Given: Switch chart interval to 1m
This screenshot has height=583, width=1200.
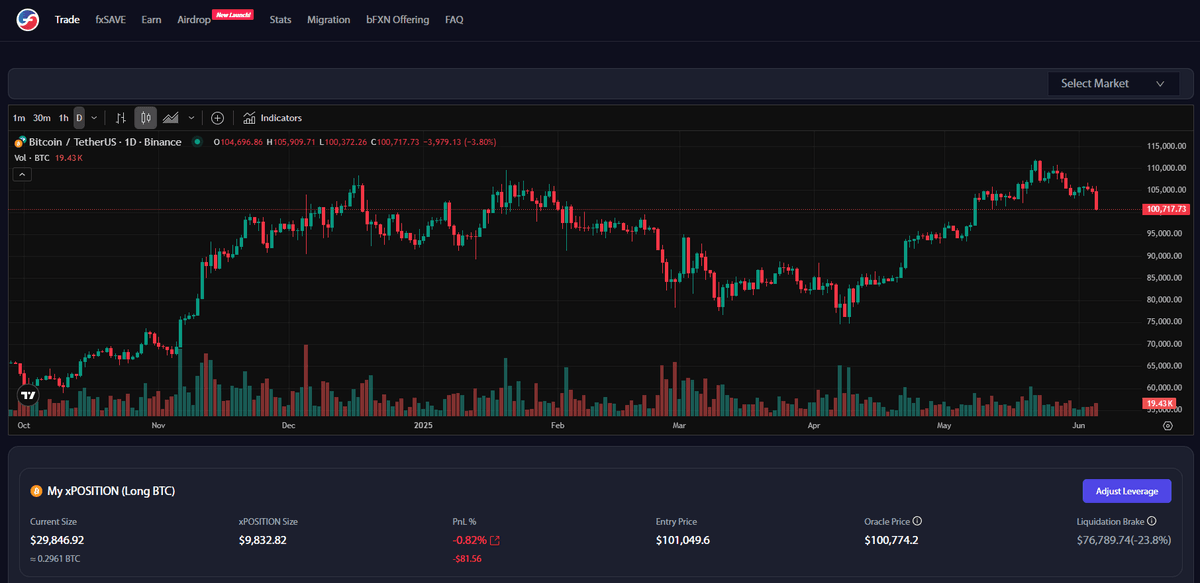Looking at the screenshot, I should 19,118.
